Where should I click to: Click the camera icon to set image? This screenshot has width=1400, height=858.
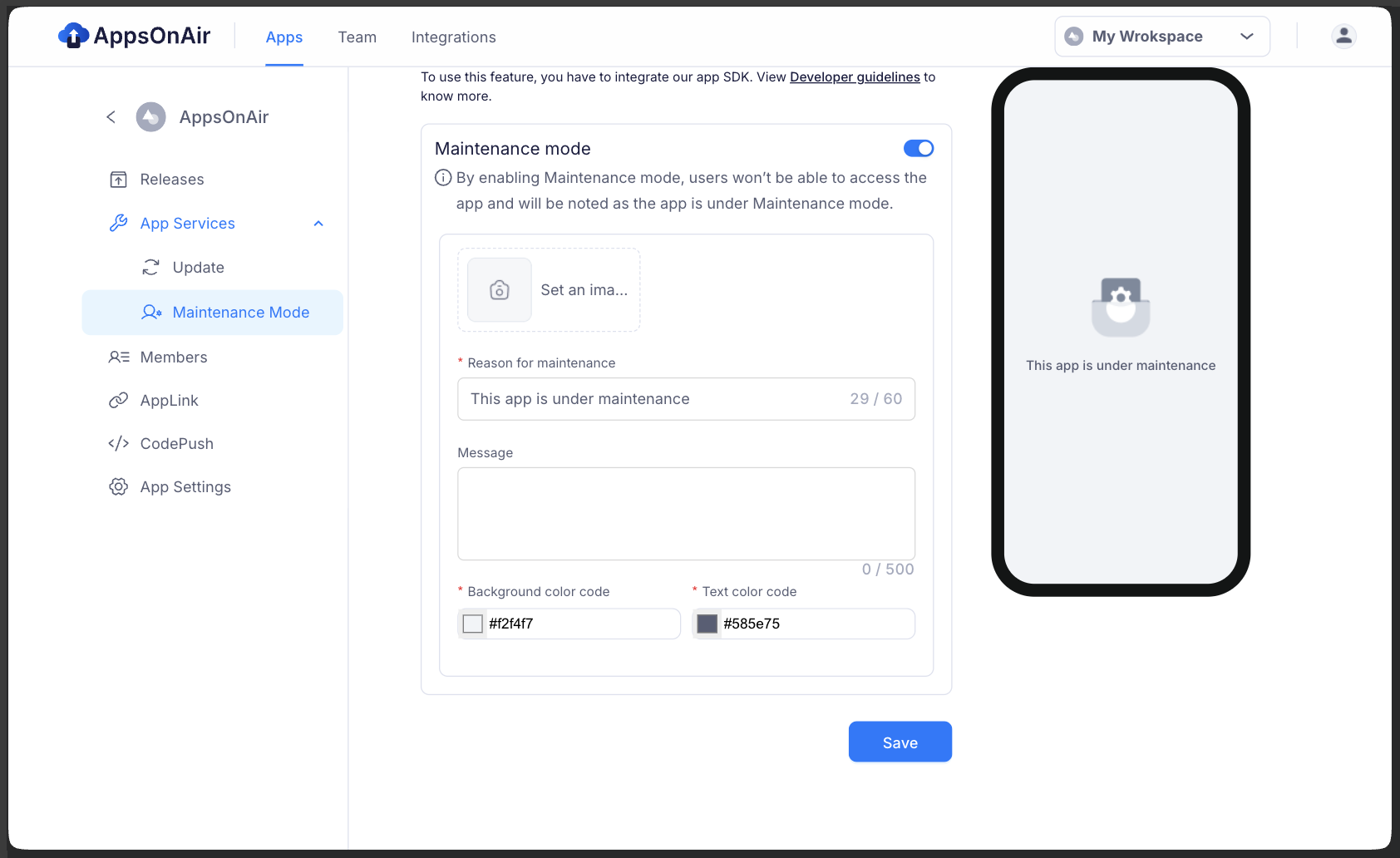pos(499,289)
